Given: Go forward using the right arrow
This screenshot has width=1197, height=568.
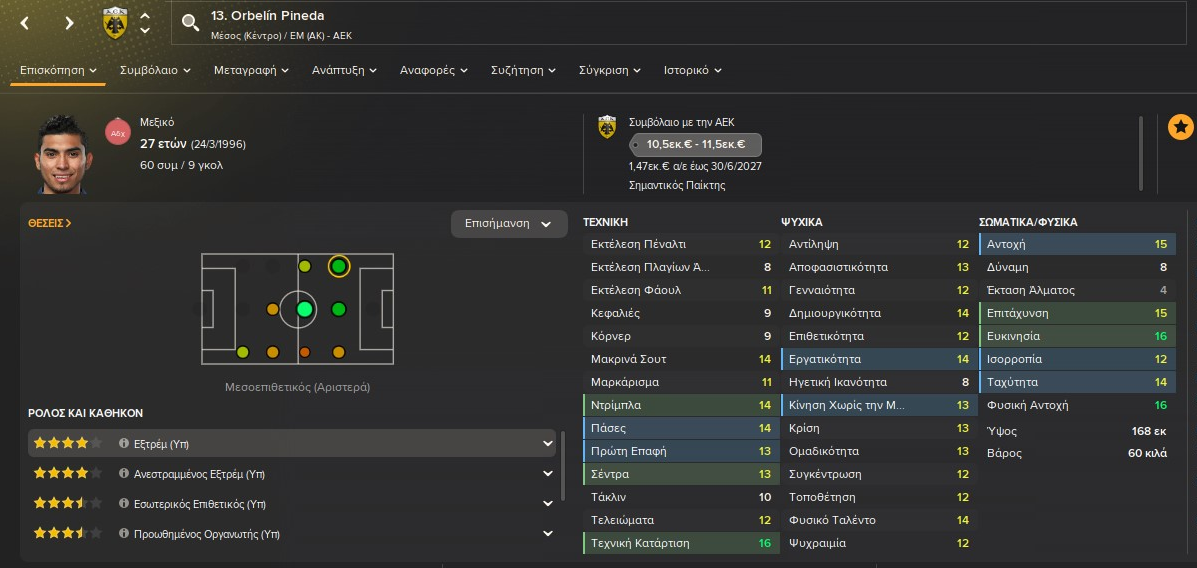Looking at the screenshot, I should [x=69, y=23].
